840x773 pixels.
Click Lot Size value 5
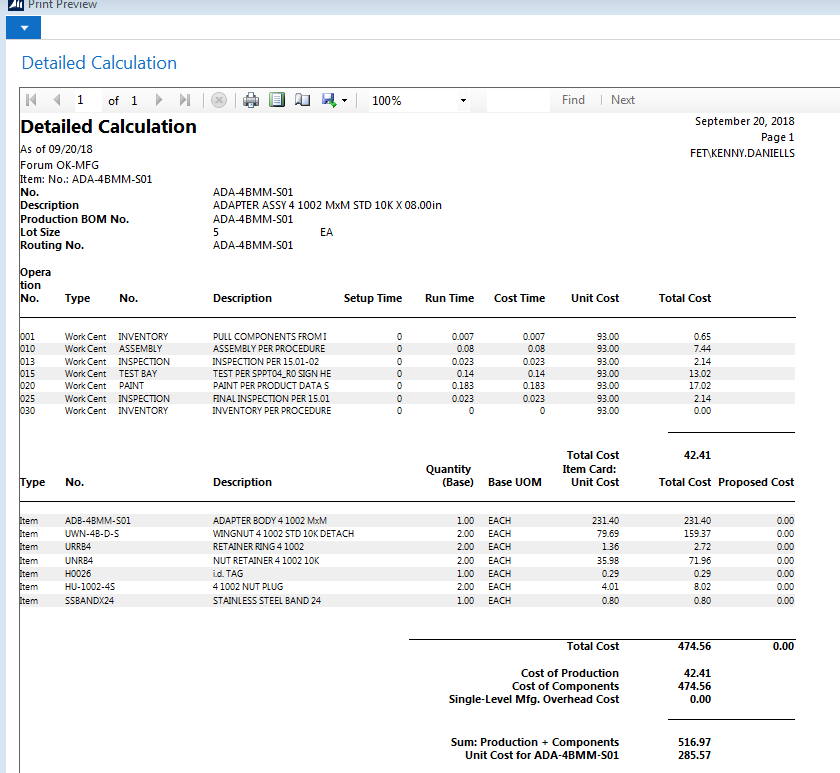[x=216, y=232]
